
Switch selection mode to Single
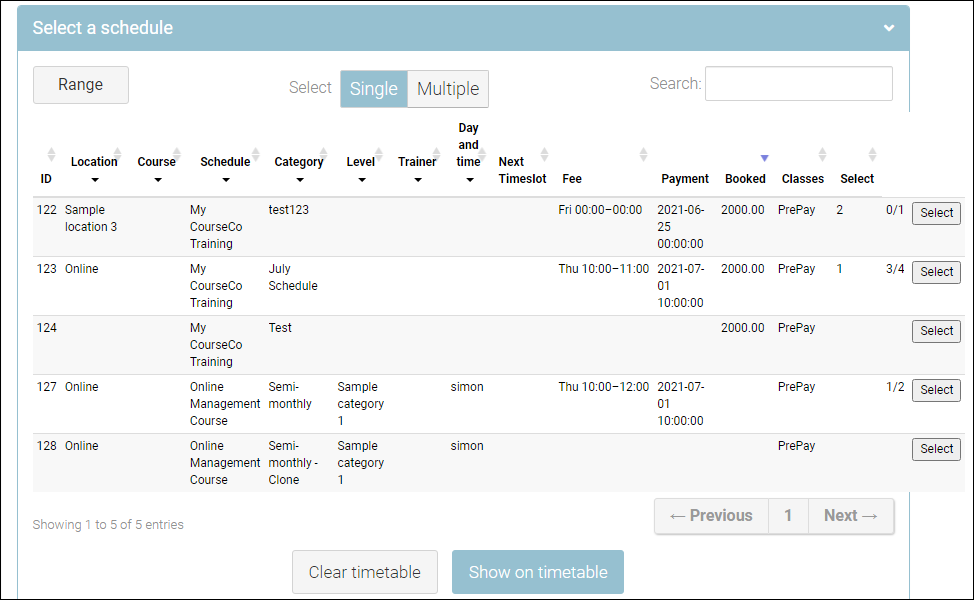click(x=373, y=89)
